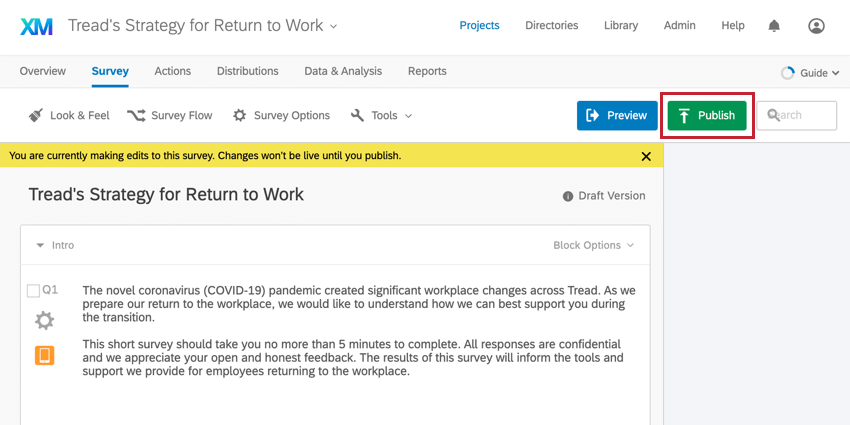Open the Tools dropdown menu
The image size is (850, 425).
(x=382, y=115)
